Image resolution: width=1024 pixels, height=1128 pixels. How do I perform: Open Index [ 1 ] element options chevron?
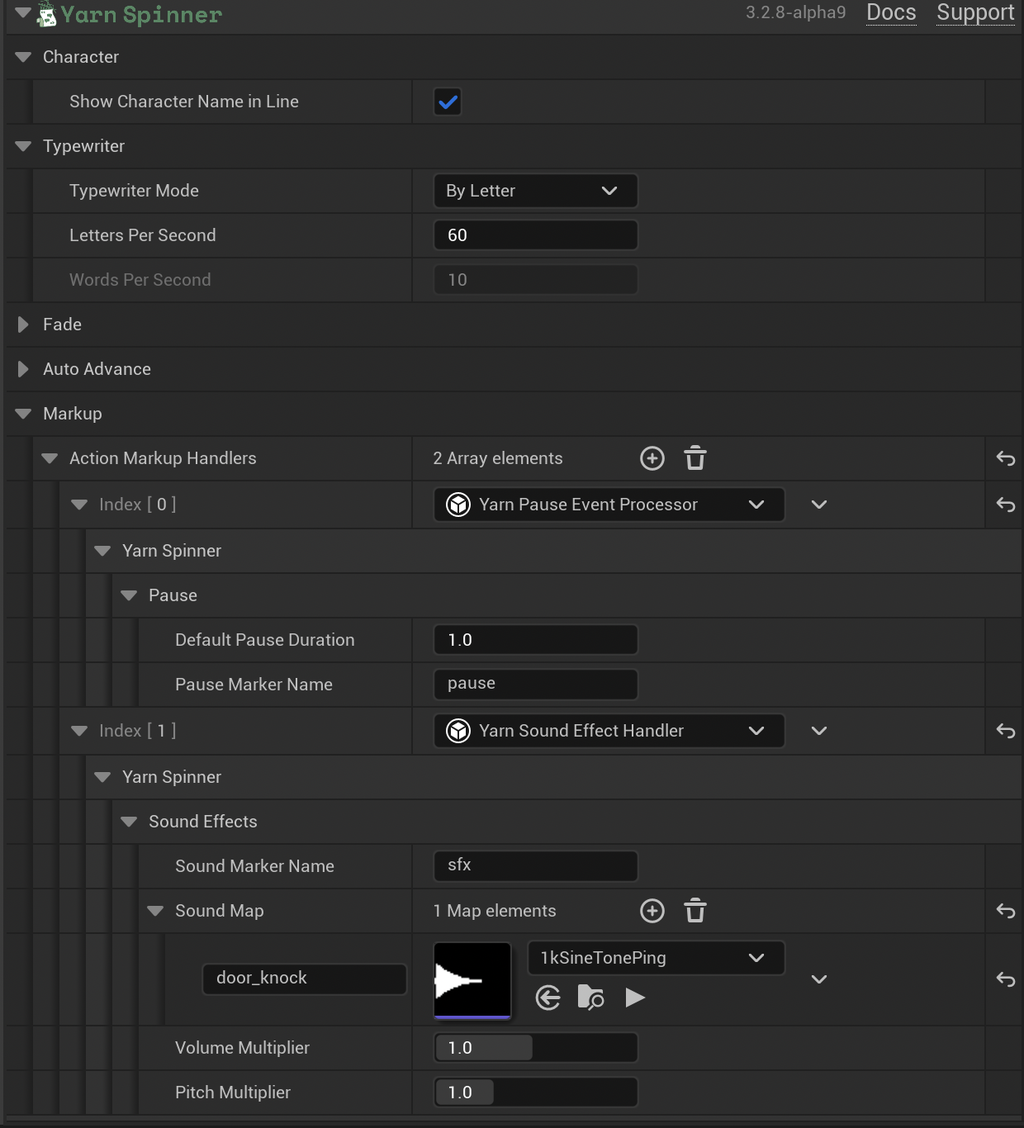click(819, 730)
